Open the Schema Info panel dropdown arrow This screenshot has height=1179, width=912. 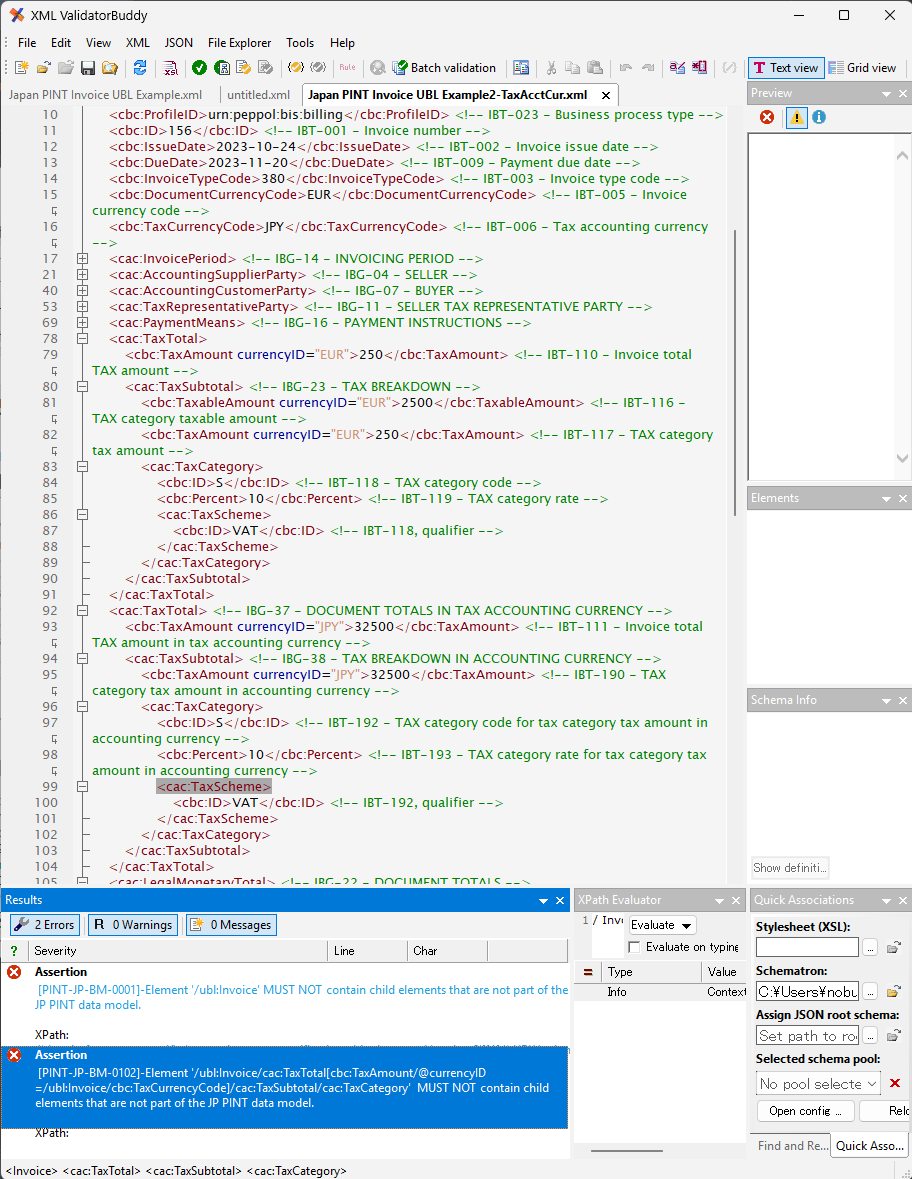[x=886, y=701]
